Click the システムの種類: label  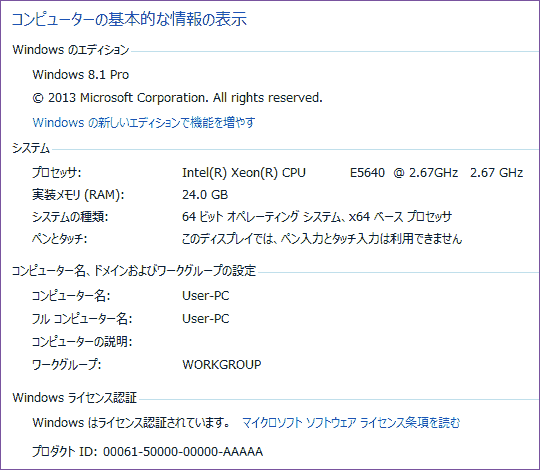pyautogui.click(x=70, y=217)
